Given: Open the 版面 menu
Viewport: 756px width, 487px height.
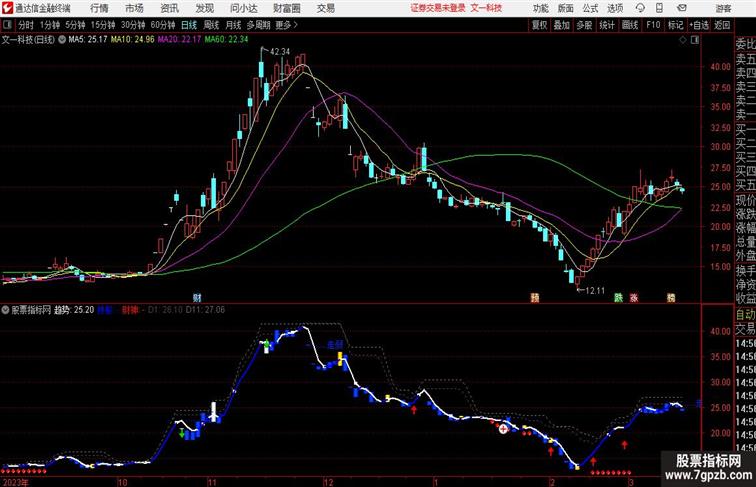Looking at the screenshot, I should (565, 8).
